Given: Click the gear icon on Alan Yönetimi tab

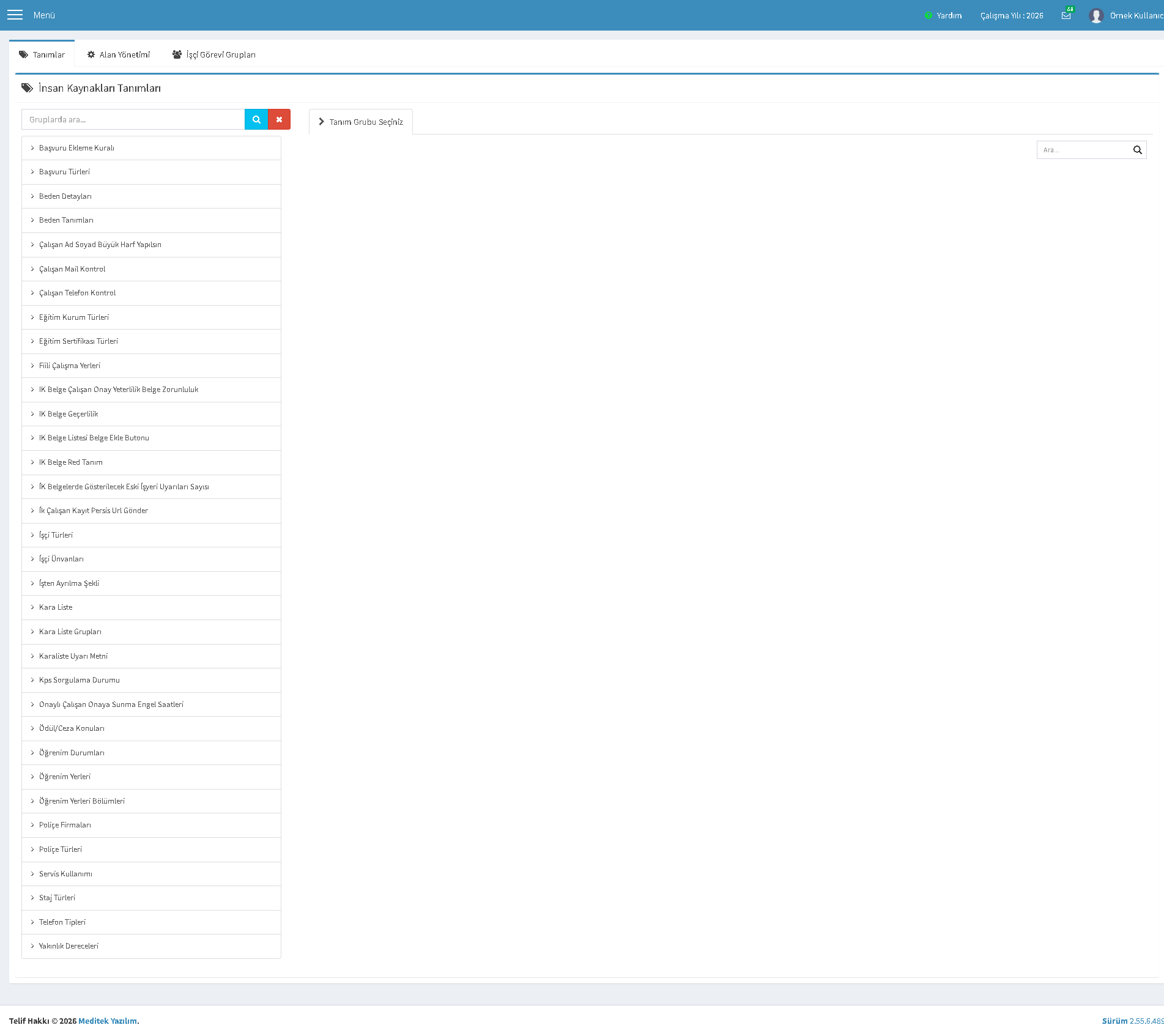Looking at the screenshot, I should [91, 54].
